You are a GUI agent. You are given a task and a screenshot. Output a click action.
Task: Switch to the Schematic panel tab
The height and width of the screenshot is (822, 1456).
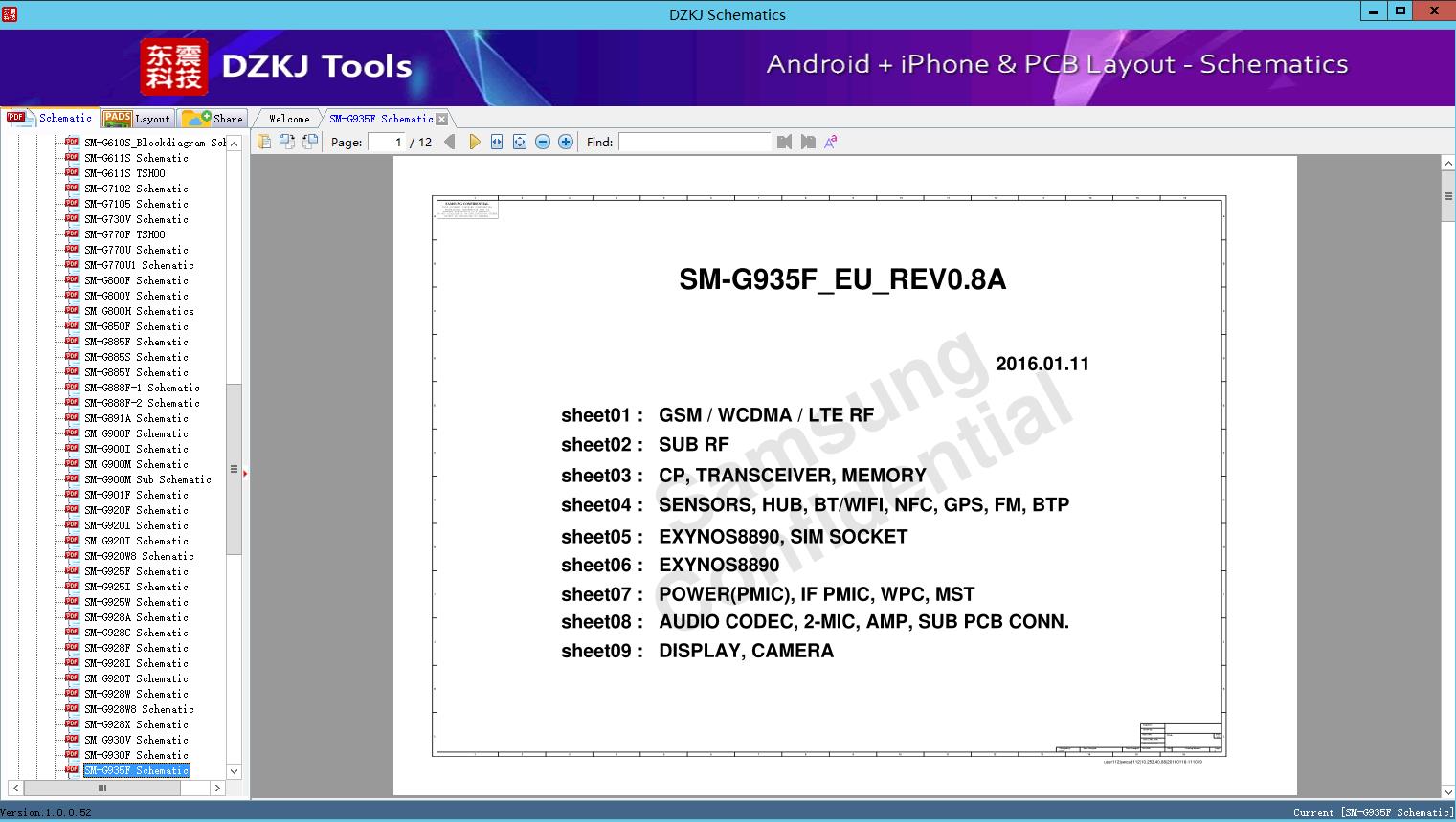coord(50,118)
